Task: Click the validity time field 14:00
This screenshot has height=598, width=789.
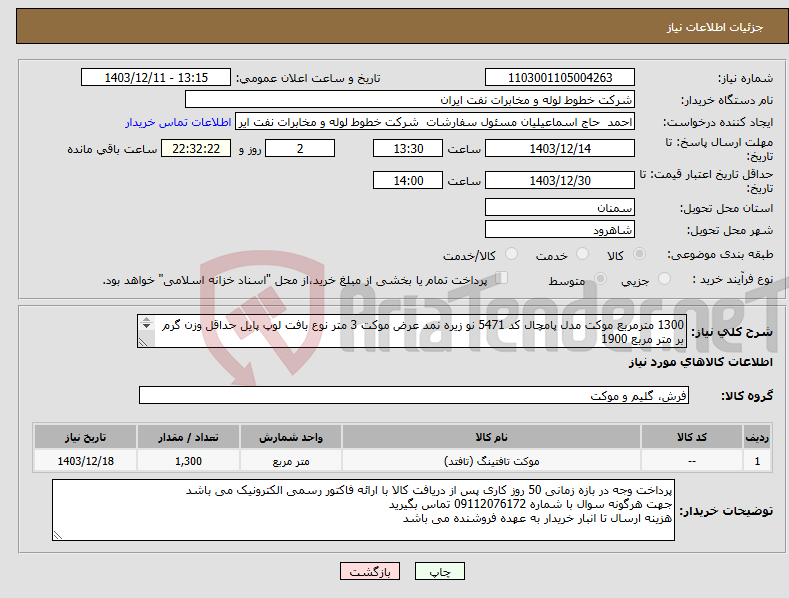Action: 408,180
